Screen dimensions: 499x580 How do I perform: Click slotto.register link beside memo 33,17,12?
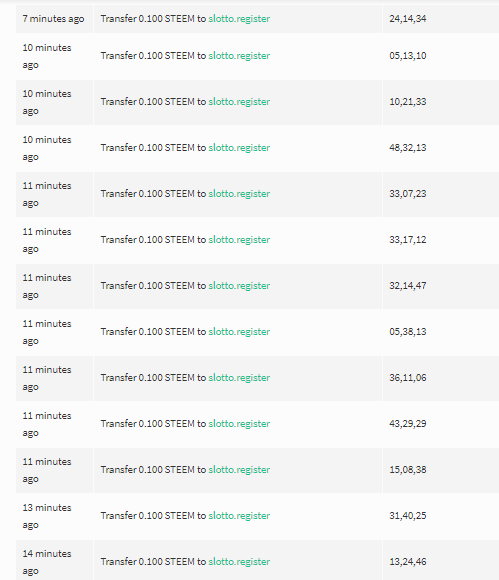[239, 240]
